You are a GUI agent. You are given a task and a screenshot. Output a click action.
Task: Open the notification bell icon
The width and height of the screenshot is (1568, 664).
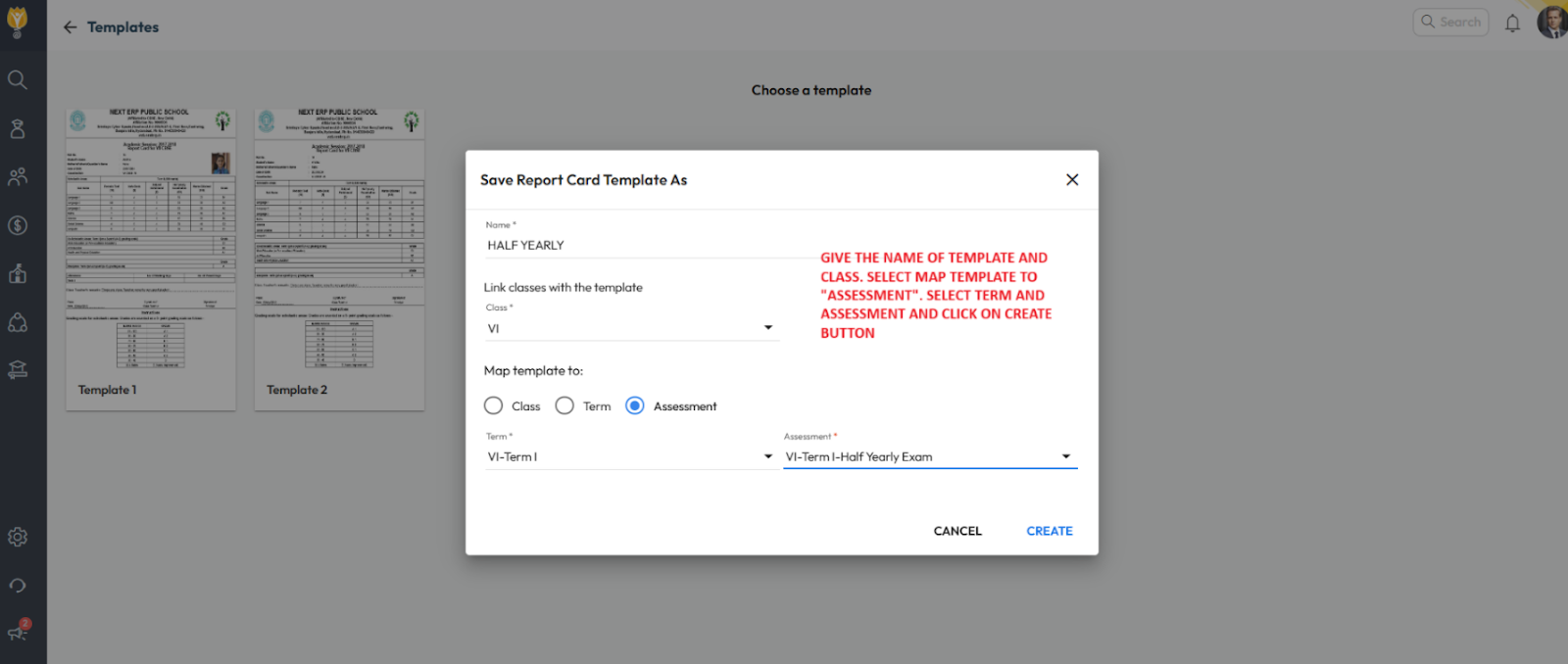(x=1512, y=23)
